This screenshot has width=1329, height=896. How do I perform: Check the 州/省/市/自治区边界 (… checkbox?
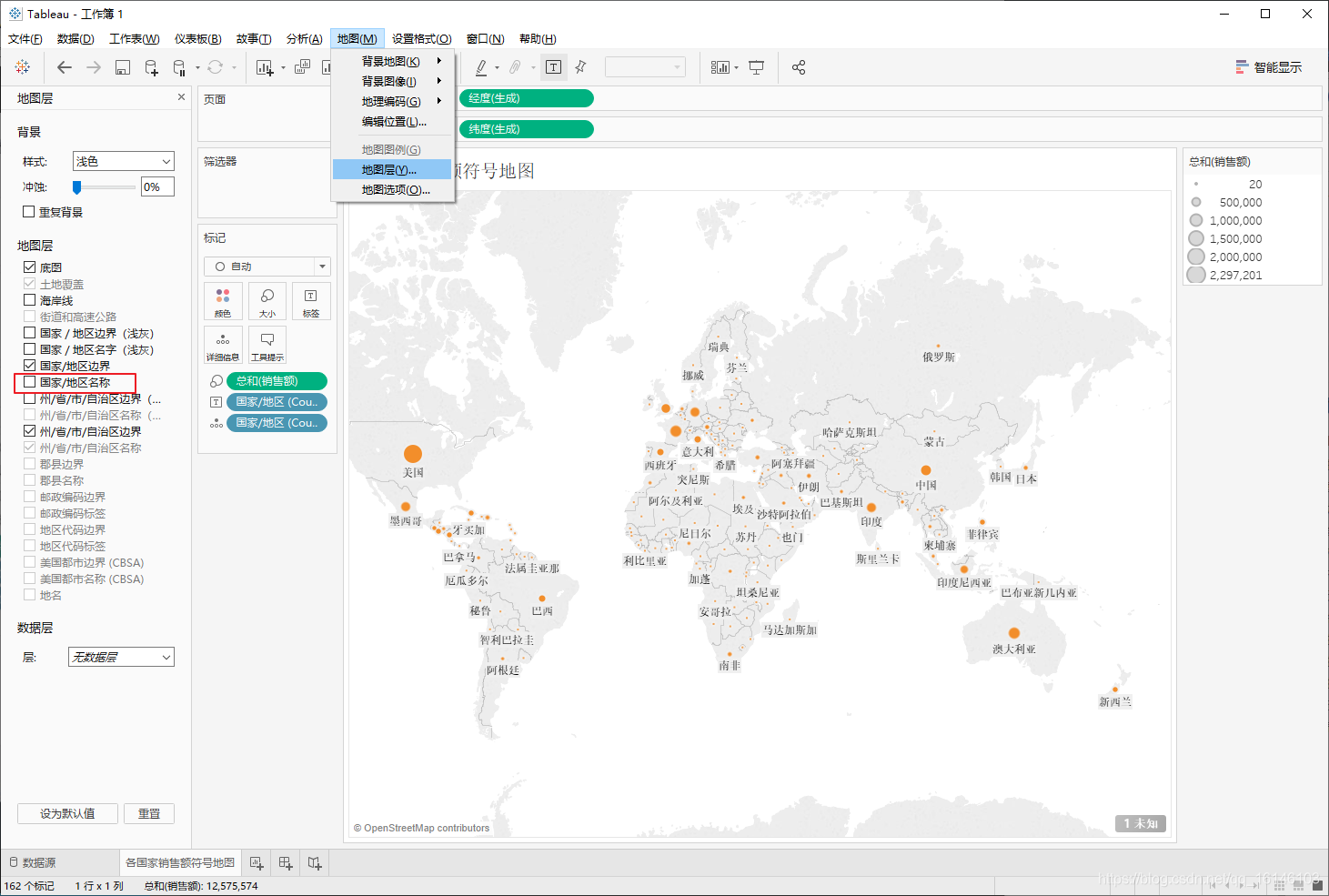coord(29,398)
